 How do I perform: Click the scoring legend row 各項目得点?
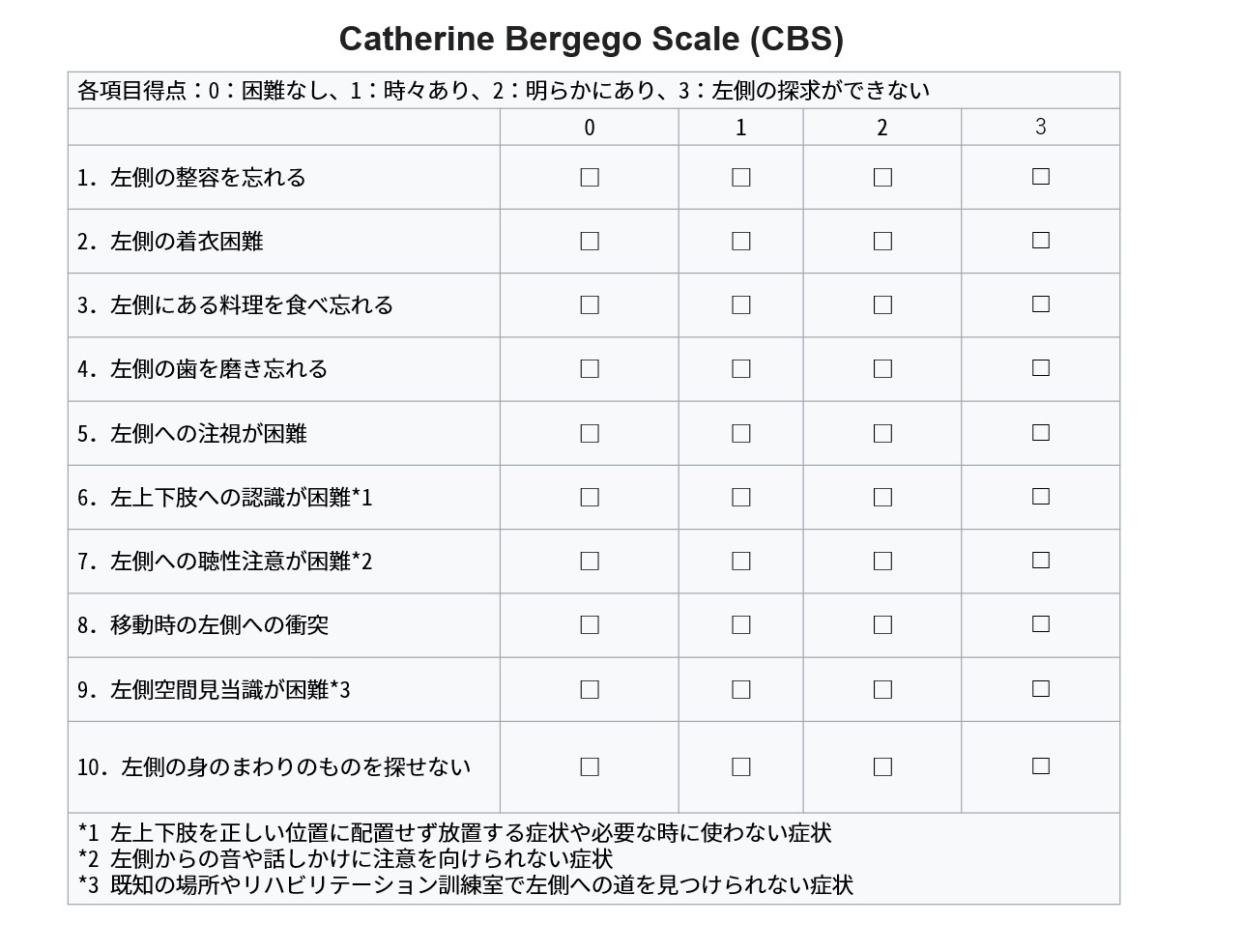pyautogui.click(x=593, y=91)
